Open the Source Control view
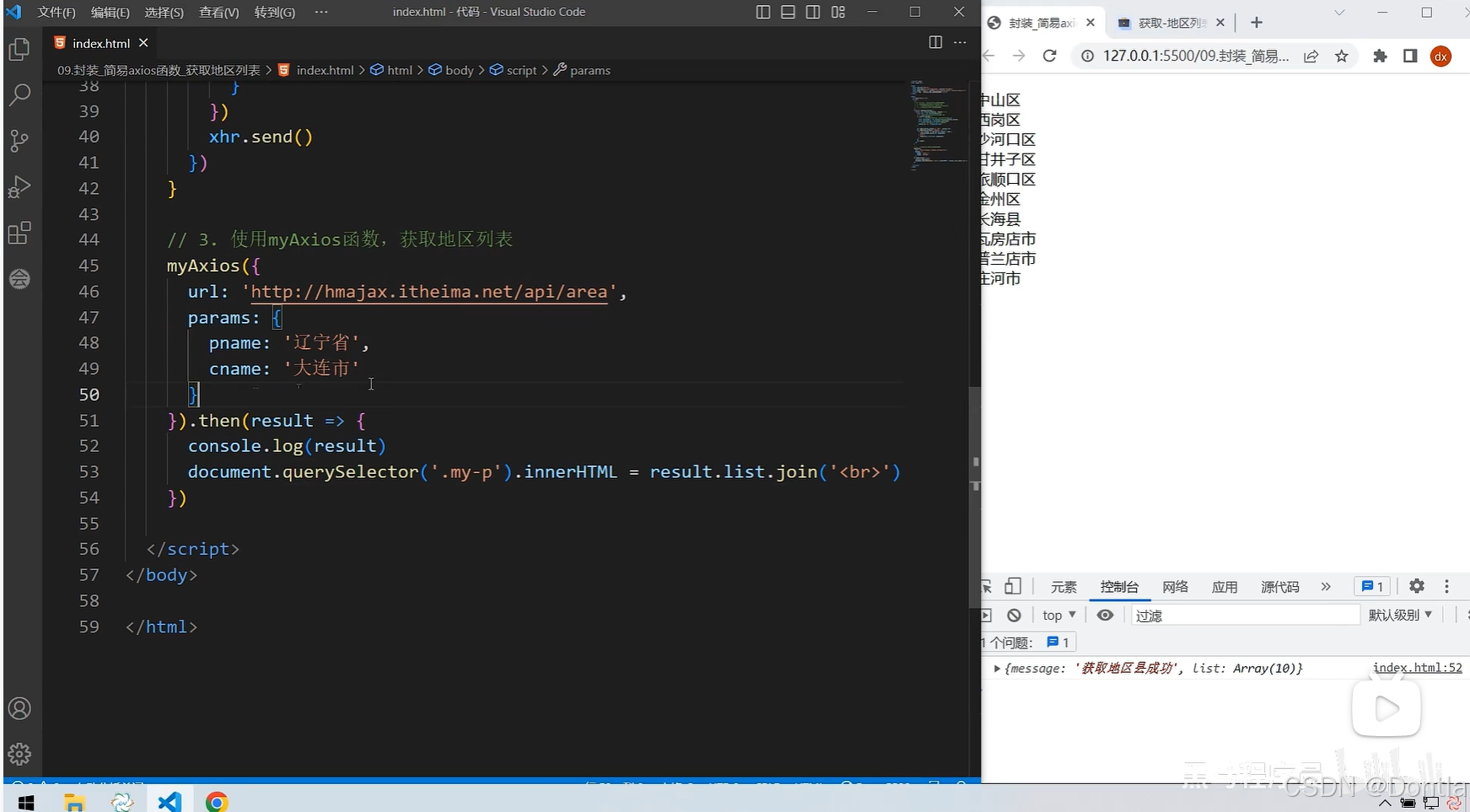Viewport: 1470px width, 812px height. tap(19, 141)
